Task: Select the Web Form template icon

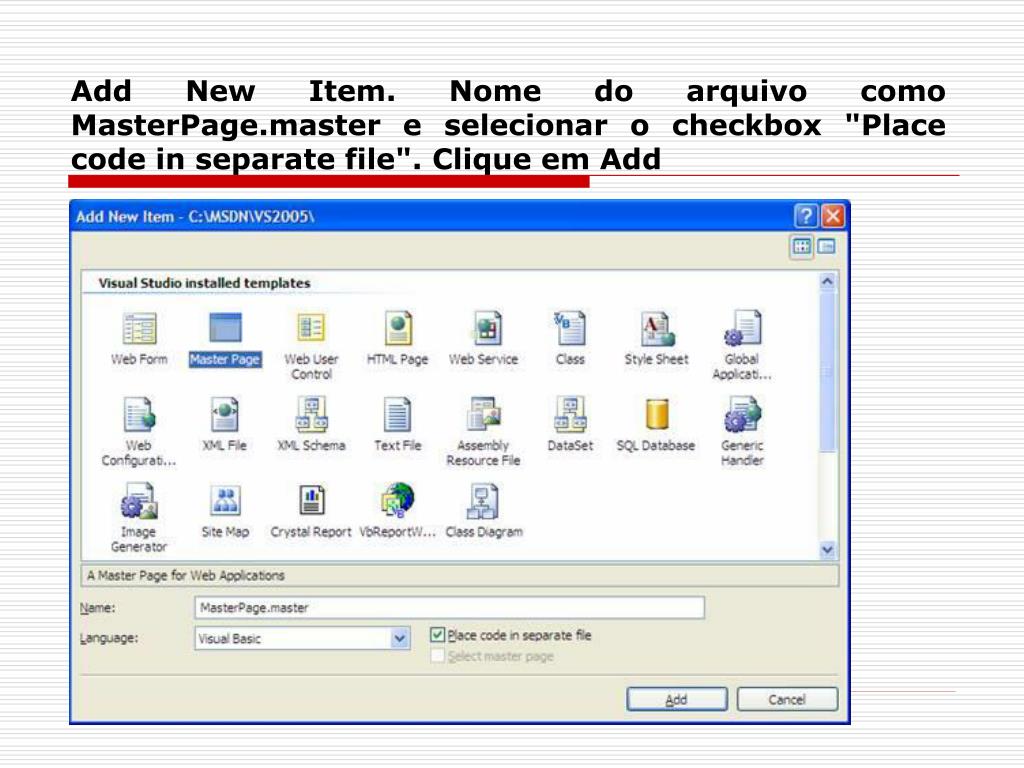Action: click(139, 330)
